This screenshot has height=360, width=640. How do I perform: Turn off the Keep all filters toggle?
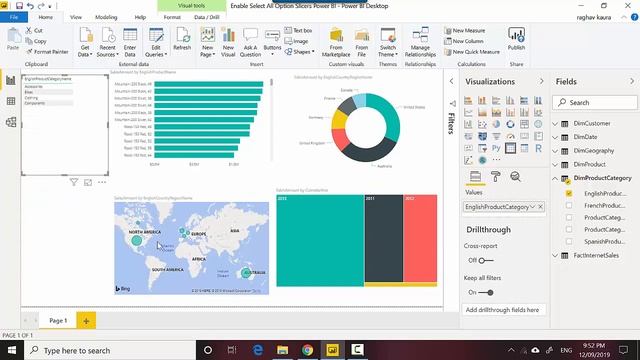(x=486, y=292)
